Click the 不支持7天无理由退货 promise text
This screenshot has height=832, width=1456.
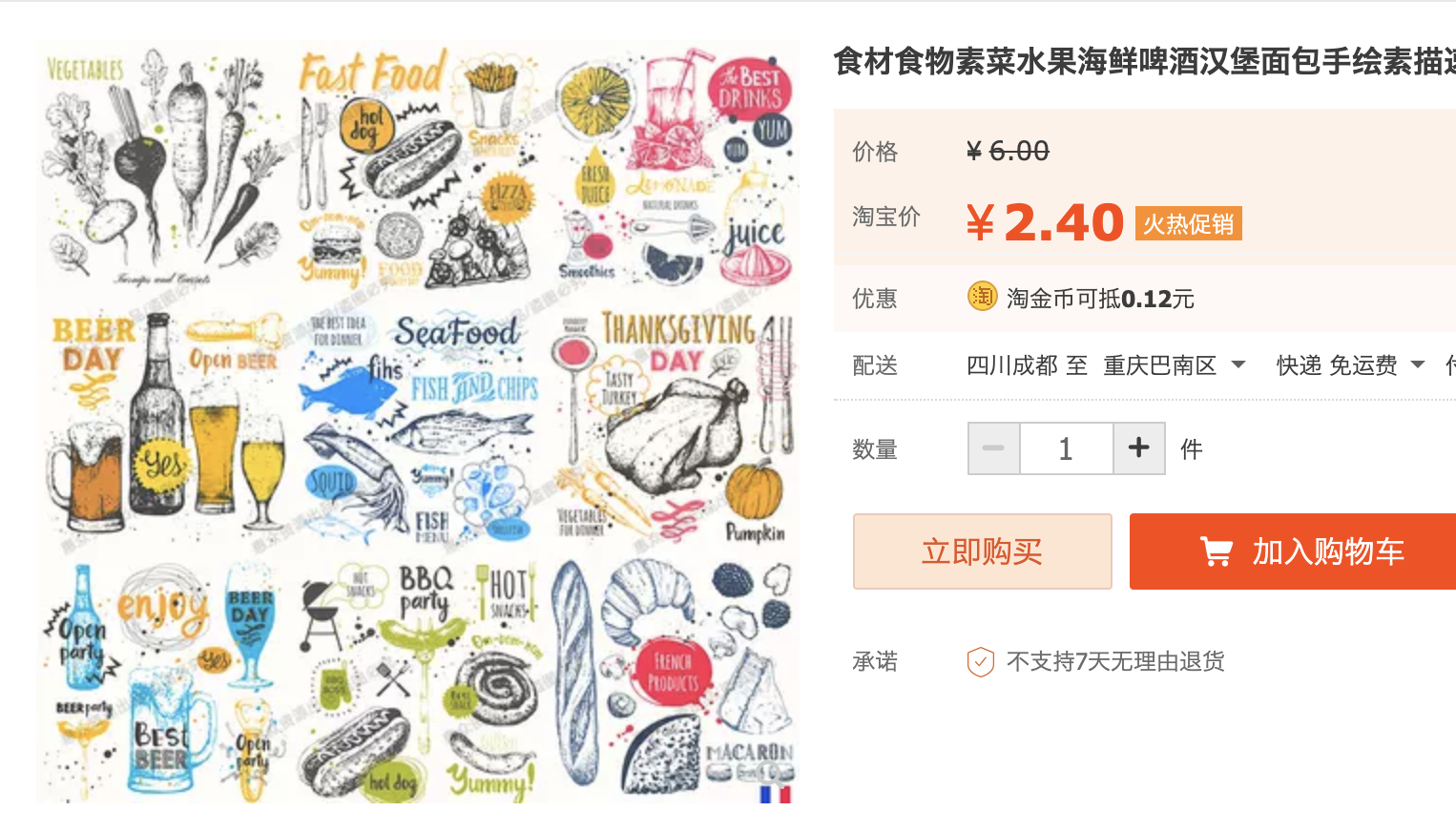tap(1115, 661)
